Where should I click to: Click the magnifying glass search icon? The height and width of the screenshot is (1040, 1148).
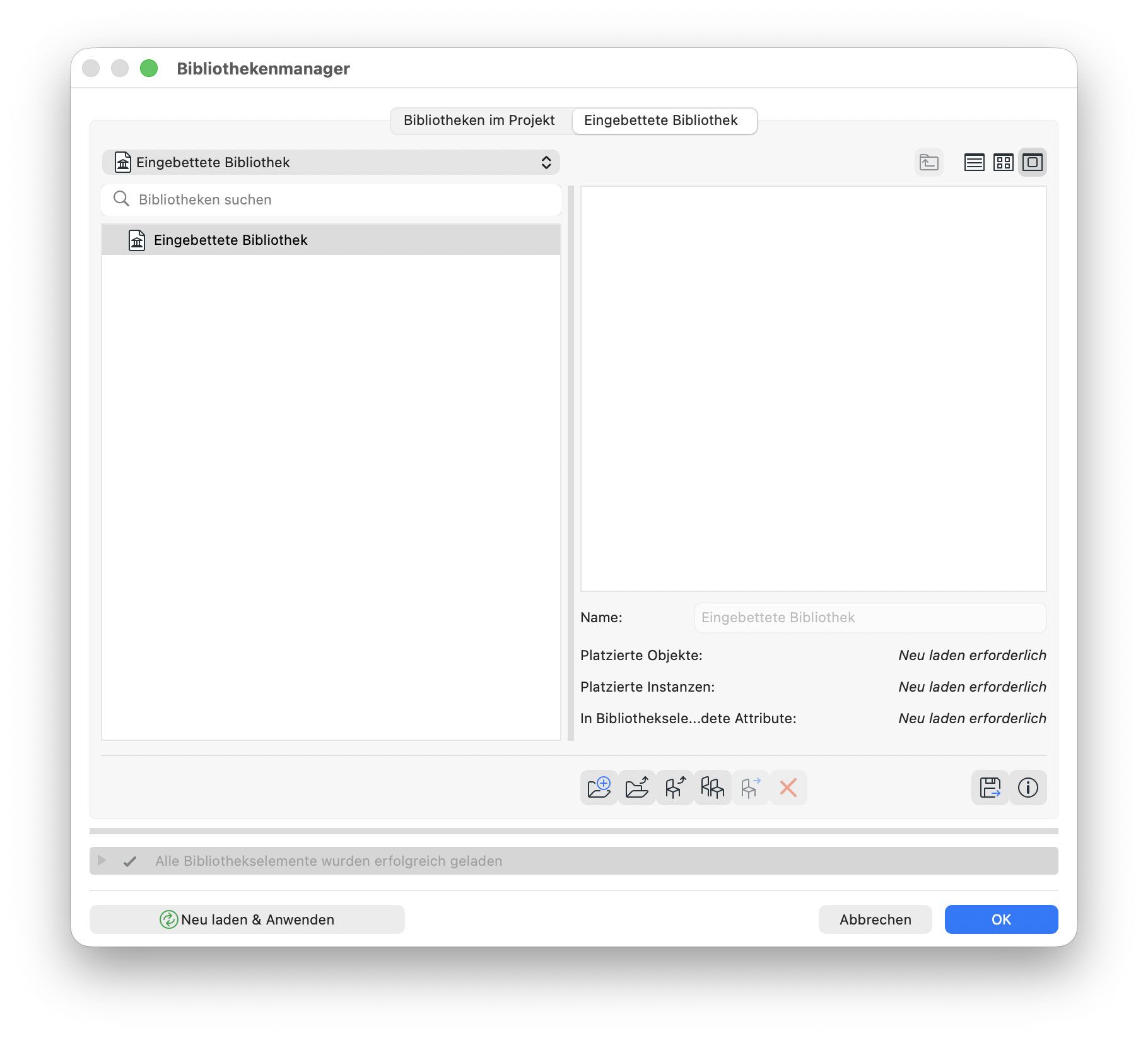pyautogui.click(x=121, y=199)
